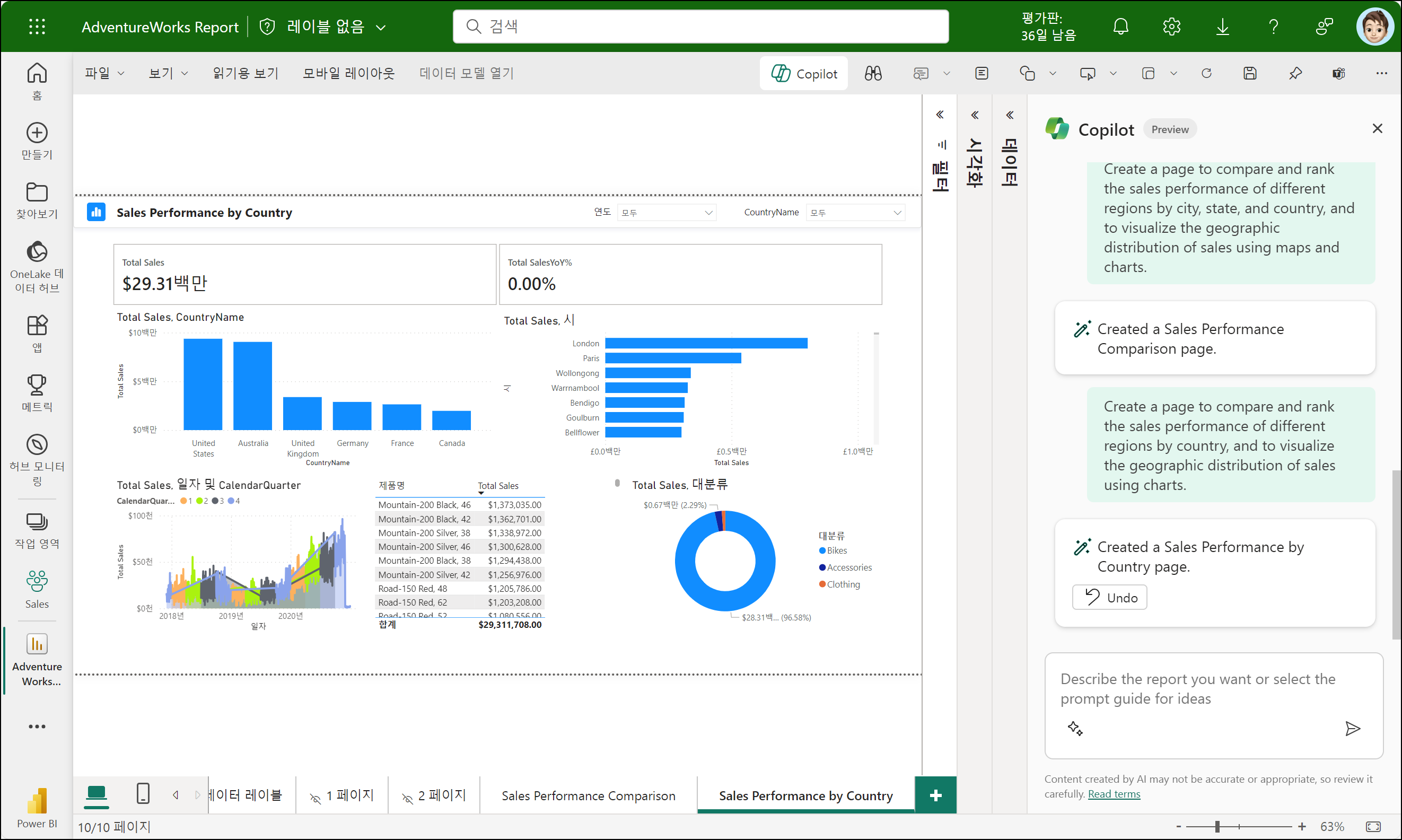The height and width of the screenshot is (840, 1402).
Task: Send the Copilot prompt with arrow icon
Action: pyautogui.click(x=1352, y=729)
